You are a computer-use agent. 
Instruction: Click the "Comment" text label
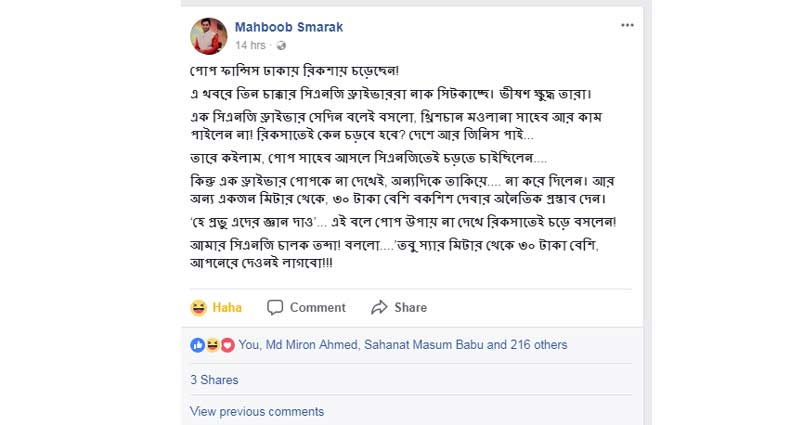(x=317, y=308)
